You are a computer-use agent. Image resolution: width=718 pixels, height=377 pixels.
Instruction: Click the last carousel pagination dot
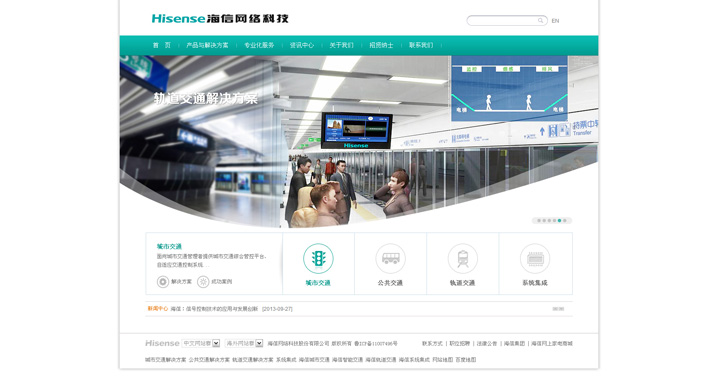click(x=565, y=221)
